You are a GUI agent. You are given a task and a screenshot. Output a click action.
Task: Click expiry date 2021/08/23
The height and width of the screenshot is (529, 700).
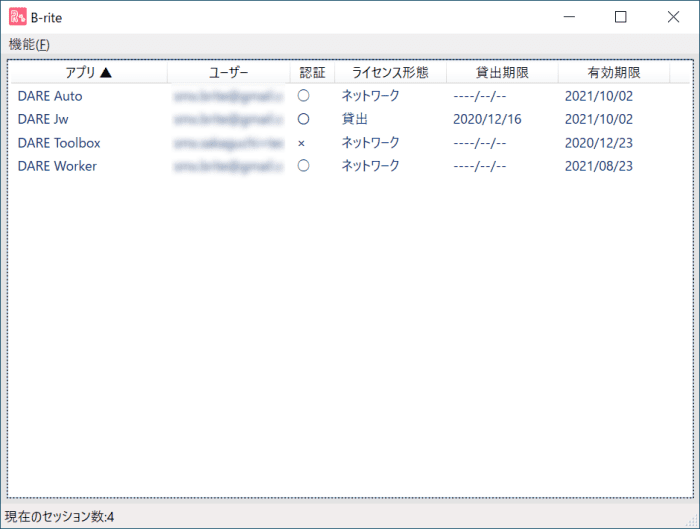599,166
